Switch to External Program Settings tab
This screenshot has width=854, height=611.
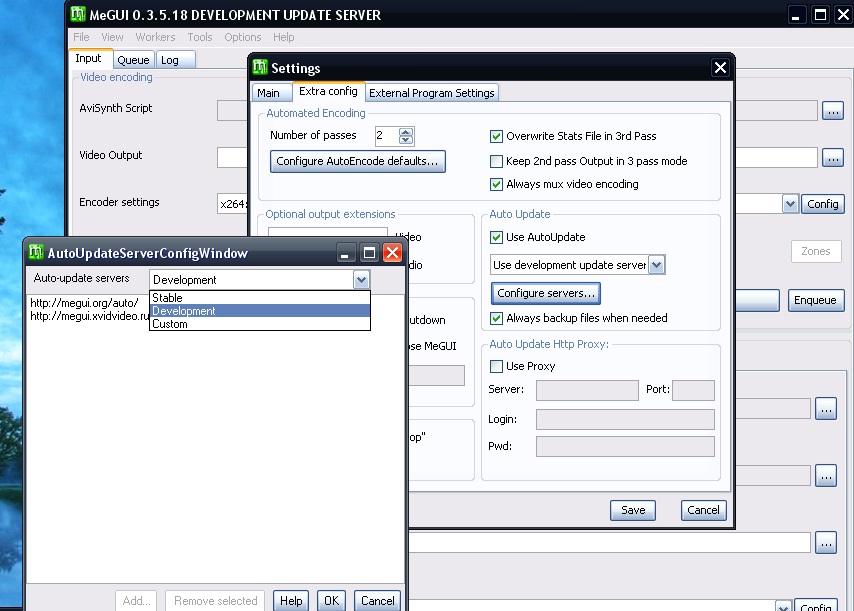tap(431, 93)
